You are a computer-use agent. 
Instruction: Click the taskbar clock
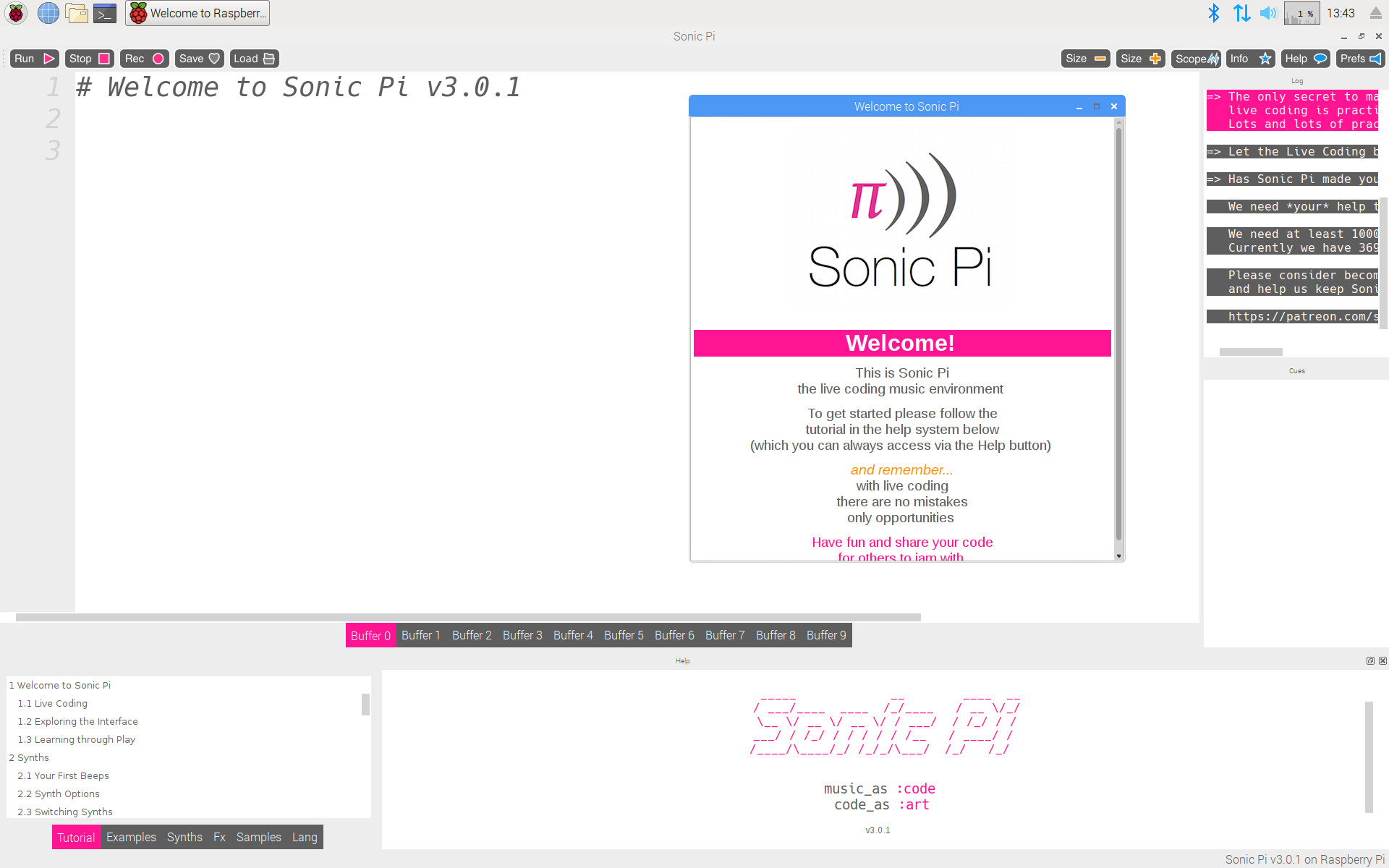1341,13
